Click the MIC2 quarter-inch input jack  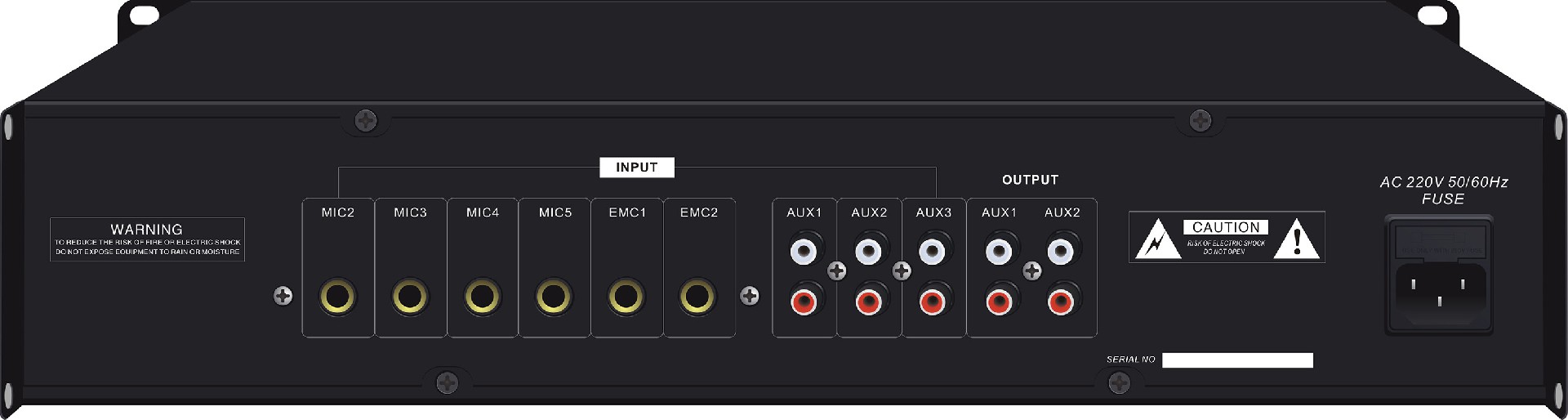(337, 297)
